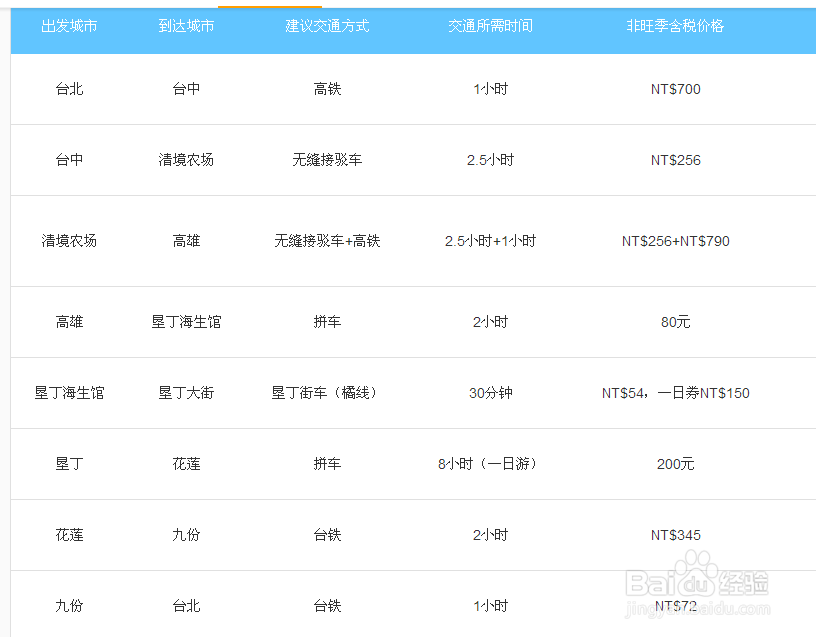The width and height of the screenshot is (816, 637).
Task: Click 清境农场 in the departure column
Action: pyautogui.click(x=69, y=241)
